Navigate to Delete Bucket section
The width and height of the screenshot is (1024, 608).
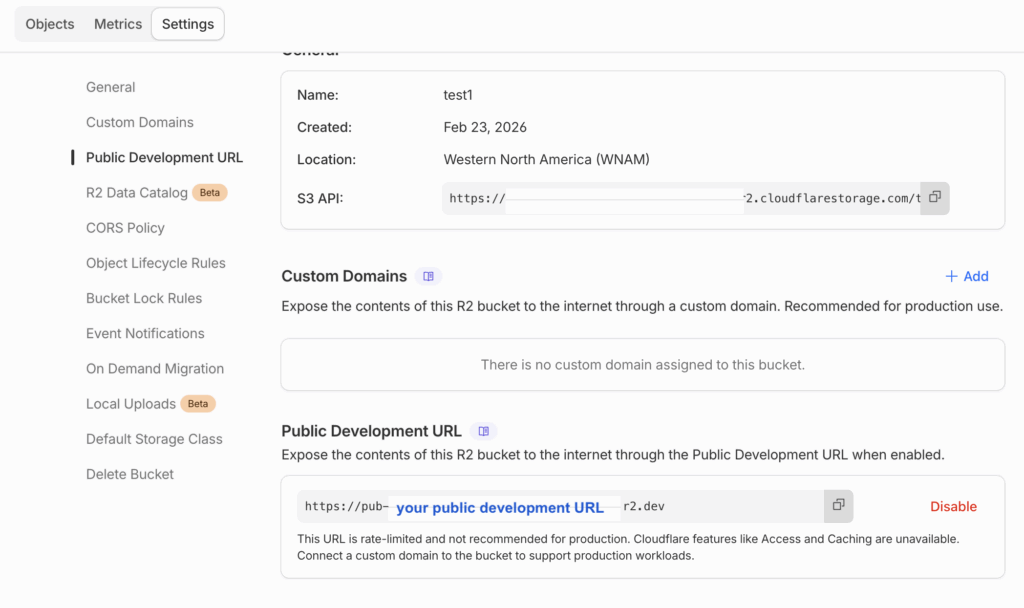point(130,474)
